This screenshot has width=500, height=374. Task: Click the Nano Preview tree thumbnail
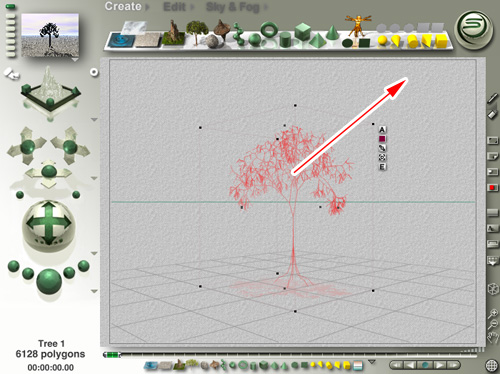click(50, 35)
